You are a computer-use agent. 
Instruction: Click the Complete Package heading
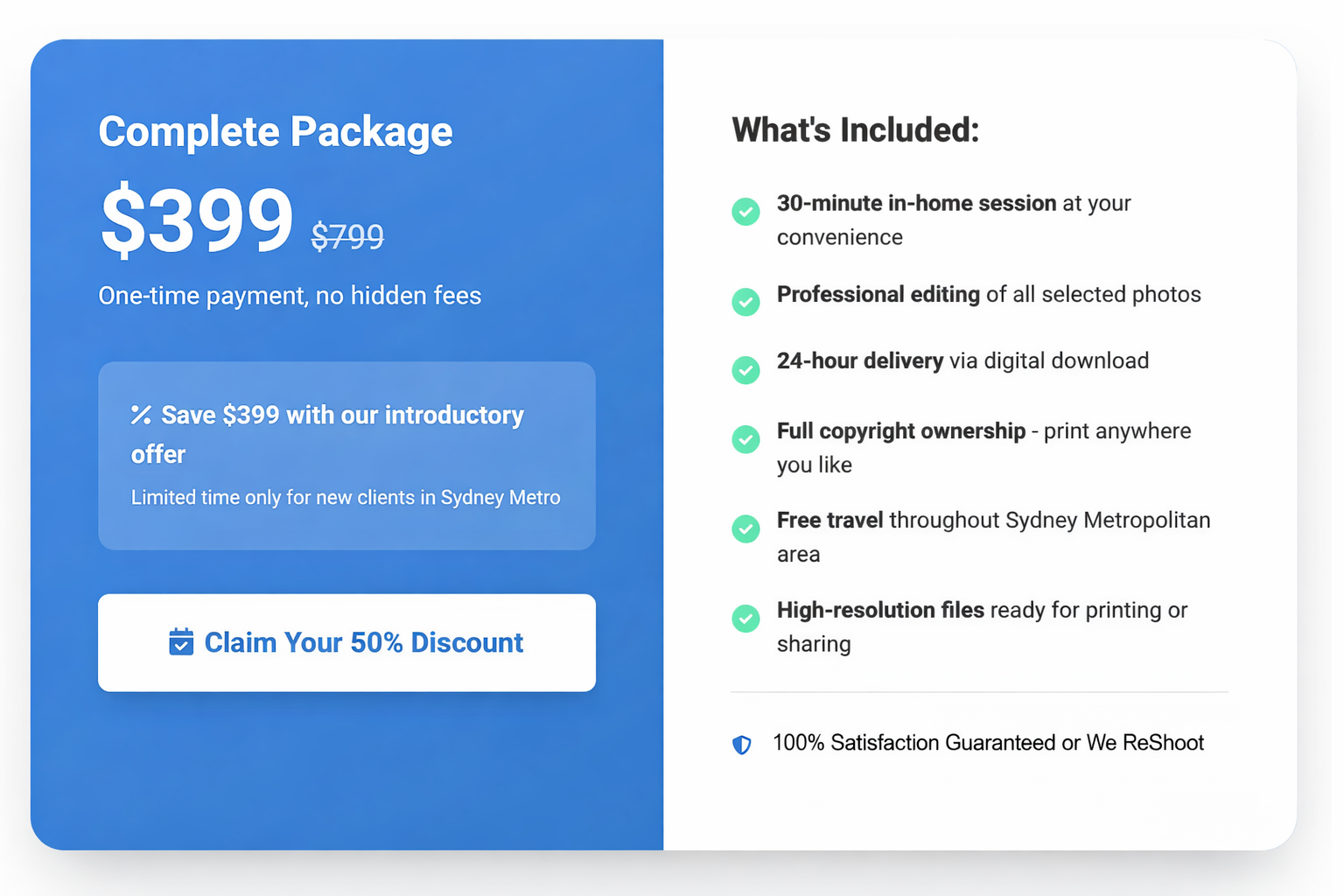coord(276,132)
